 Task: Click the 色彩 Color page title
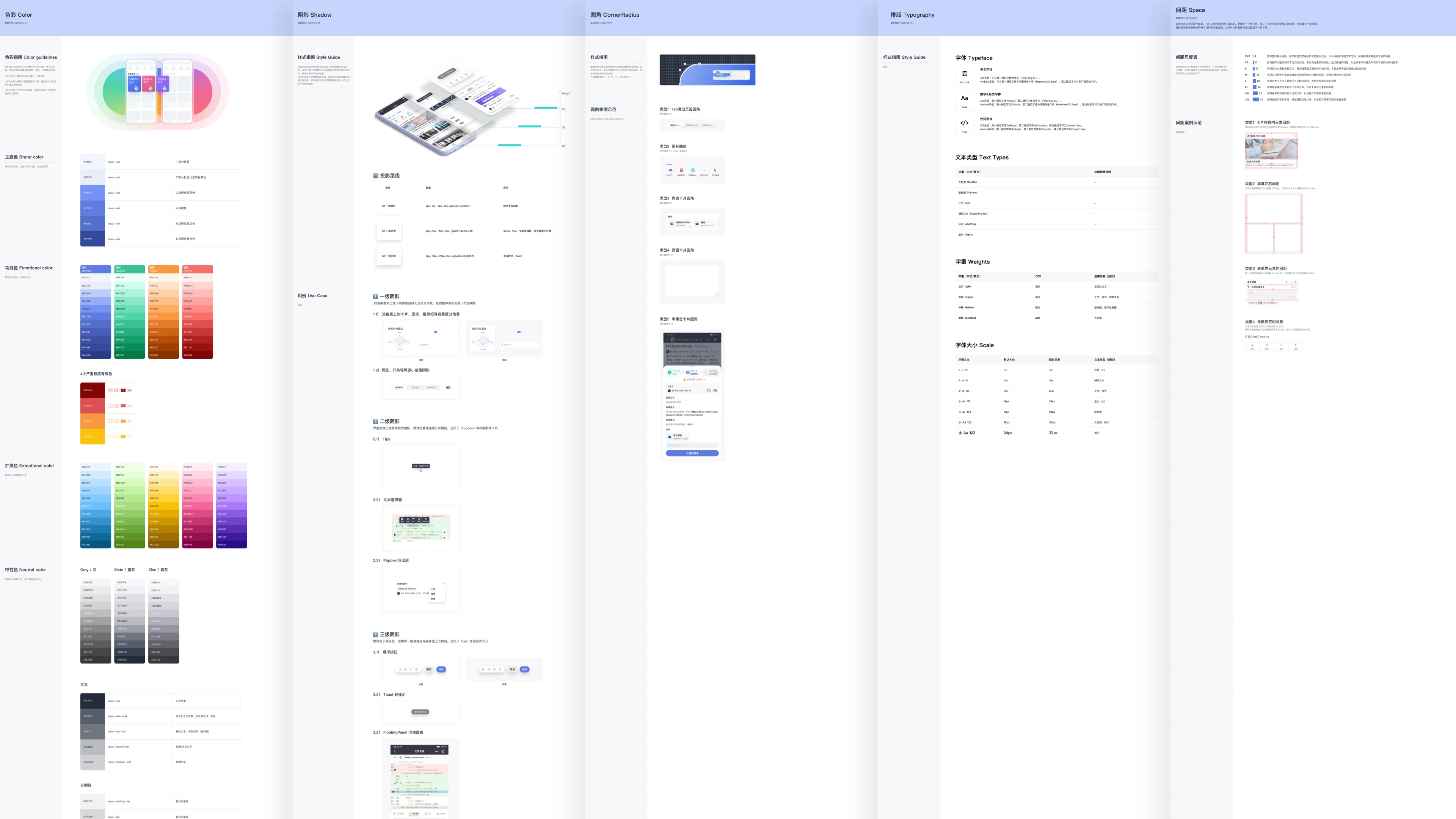tap(19, 15)
